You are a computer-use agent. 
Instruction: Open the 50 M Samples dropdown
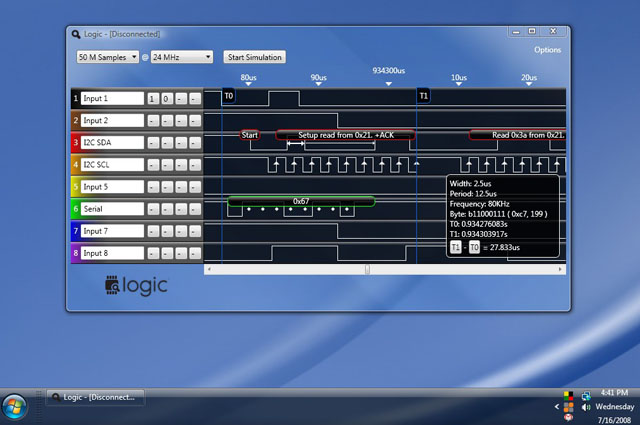(x=107, y=57)
